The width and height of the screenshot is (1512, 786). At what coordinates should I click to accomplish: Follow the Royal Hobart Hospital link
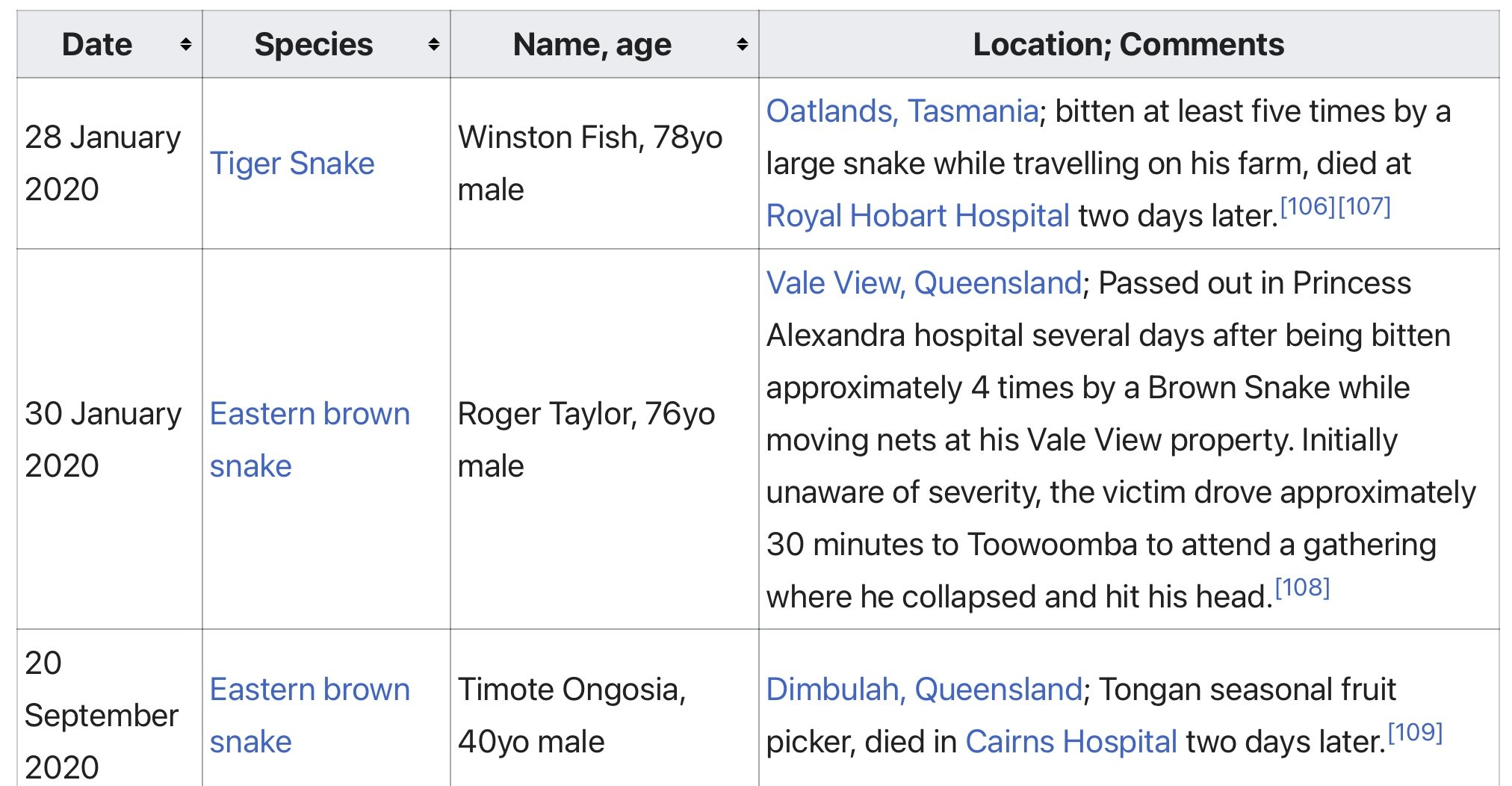coord(917,216)
